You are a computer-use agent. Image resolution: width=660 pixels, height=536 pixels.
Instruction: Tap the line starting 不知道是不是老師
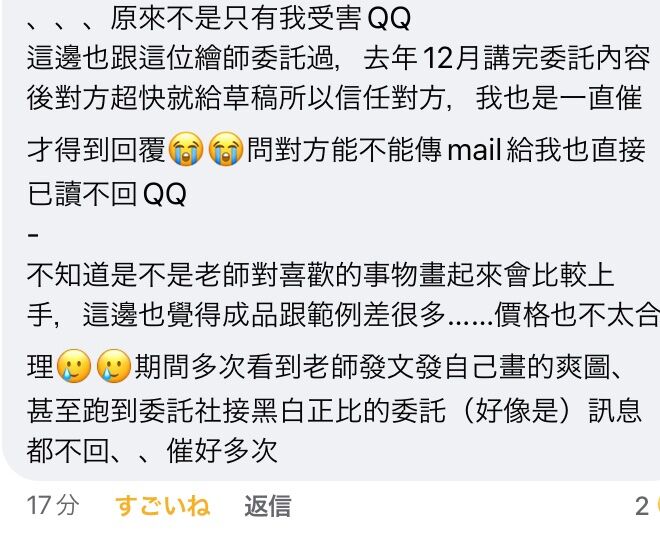point(320,275)
